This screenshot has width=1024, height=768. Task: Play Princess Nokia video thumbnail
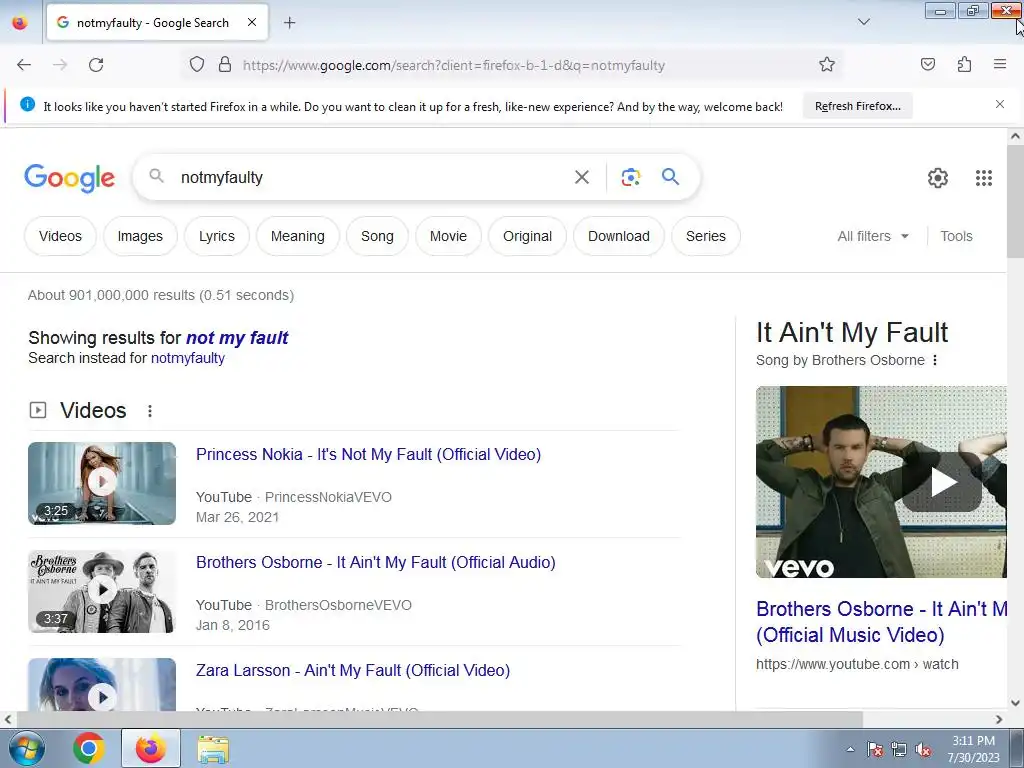point(102,483)
